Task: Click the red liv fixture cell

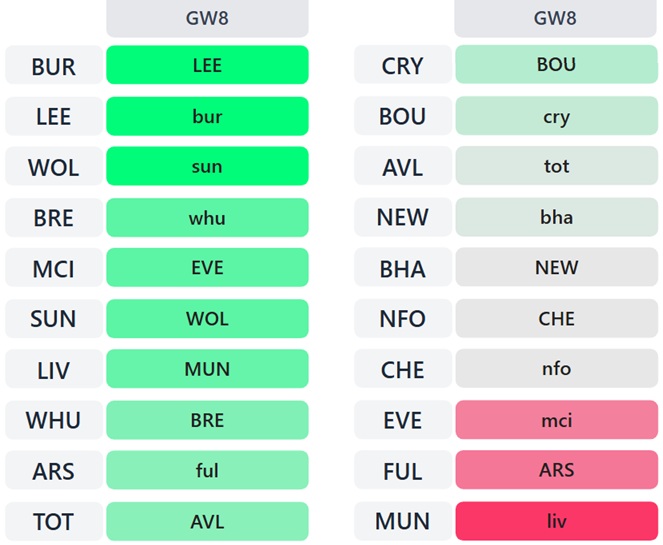Action: (x=556, y=522)
